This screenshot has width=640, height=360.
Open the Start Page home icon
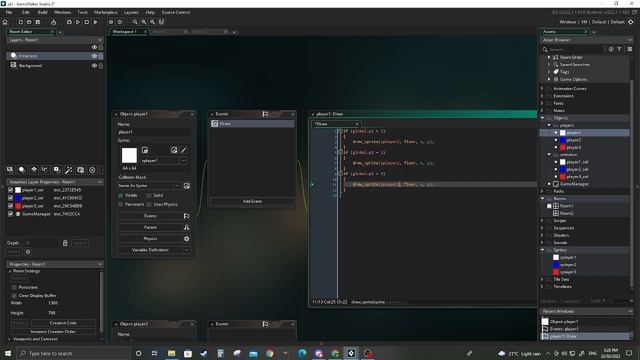tap(5, 22)
